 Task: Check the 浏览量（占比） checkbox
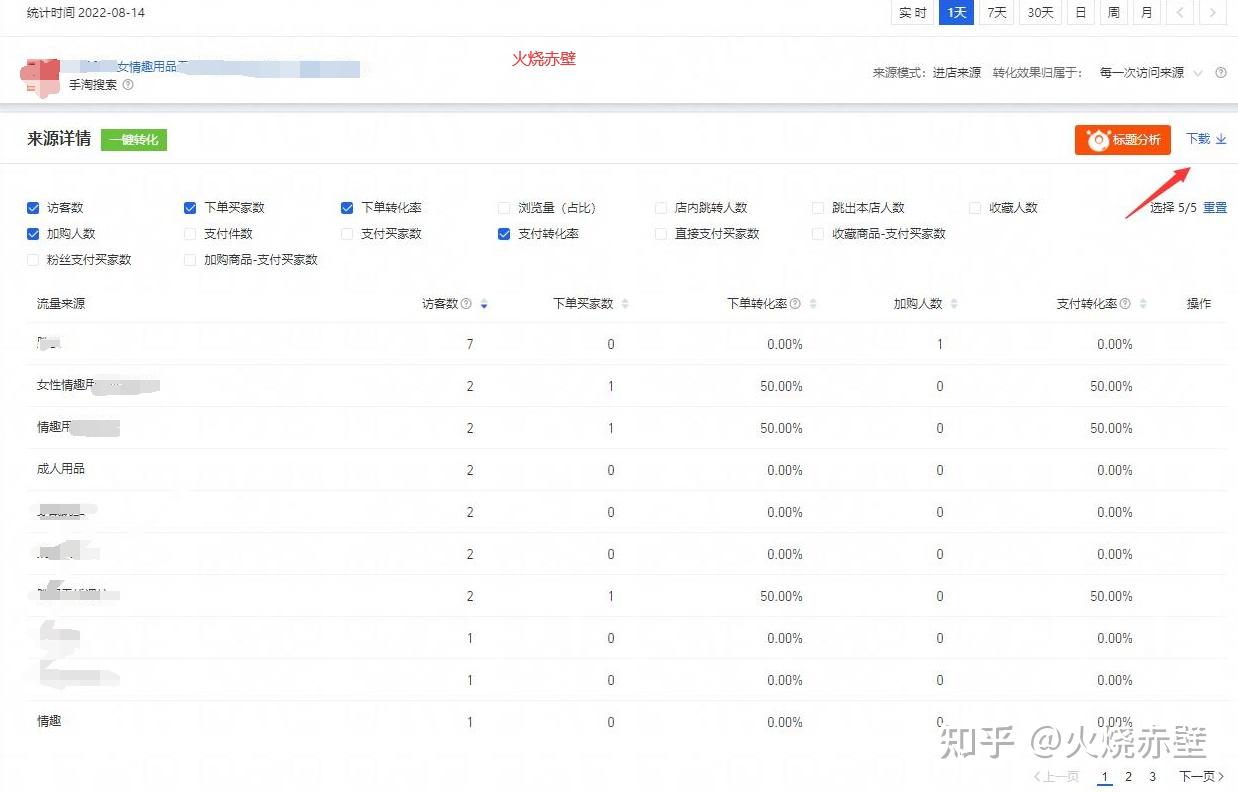coord(504,208)
